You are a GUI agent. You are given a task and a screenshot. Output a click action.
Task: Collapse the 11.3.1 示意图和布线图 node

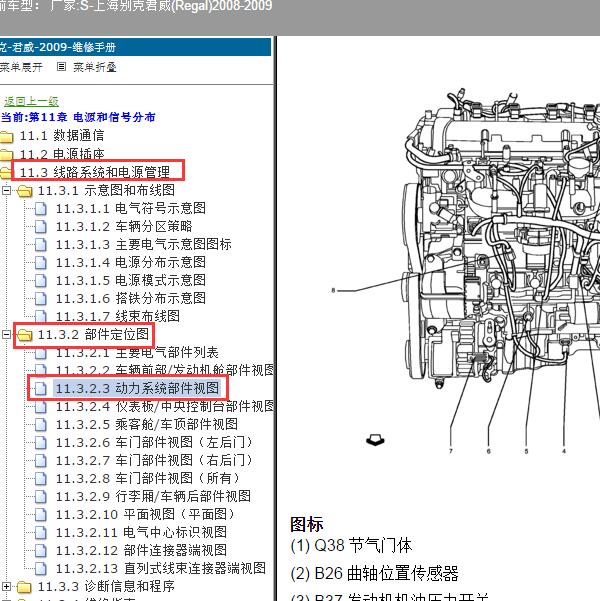tap(7, 190)
